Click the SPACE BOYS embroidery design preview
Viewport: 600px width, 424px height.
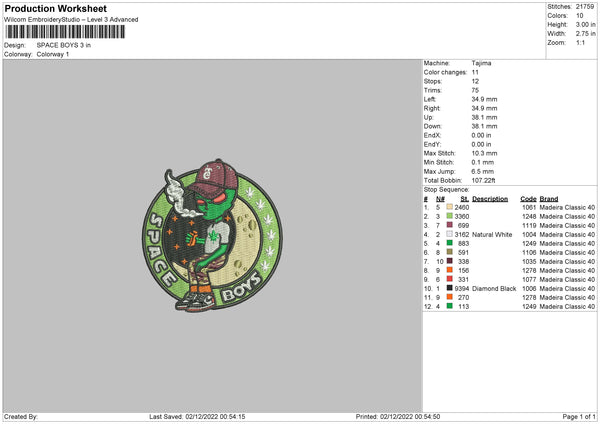coord(212,235)
